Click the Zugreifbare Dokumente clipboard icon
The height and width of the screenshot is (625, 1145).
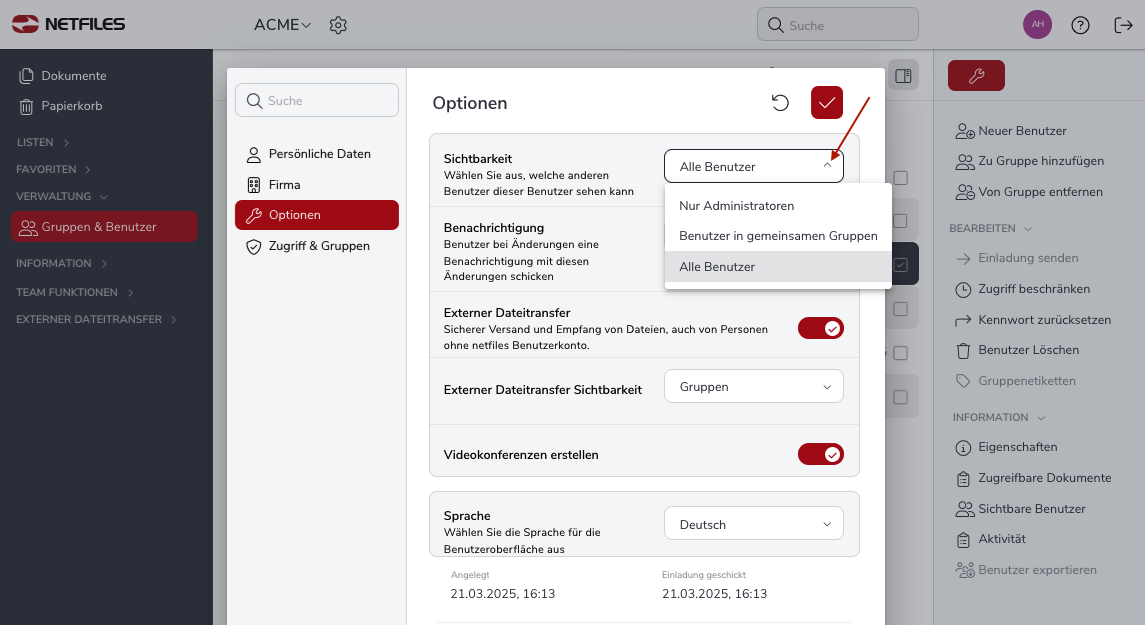[963, 479]
